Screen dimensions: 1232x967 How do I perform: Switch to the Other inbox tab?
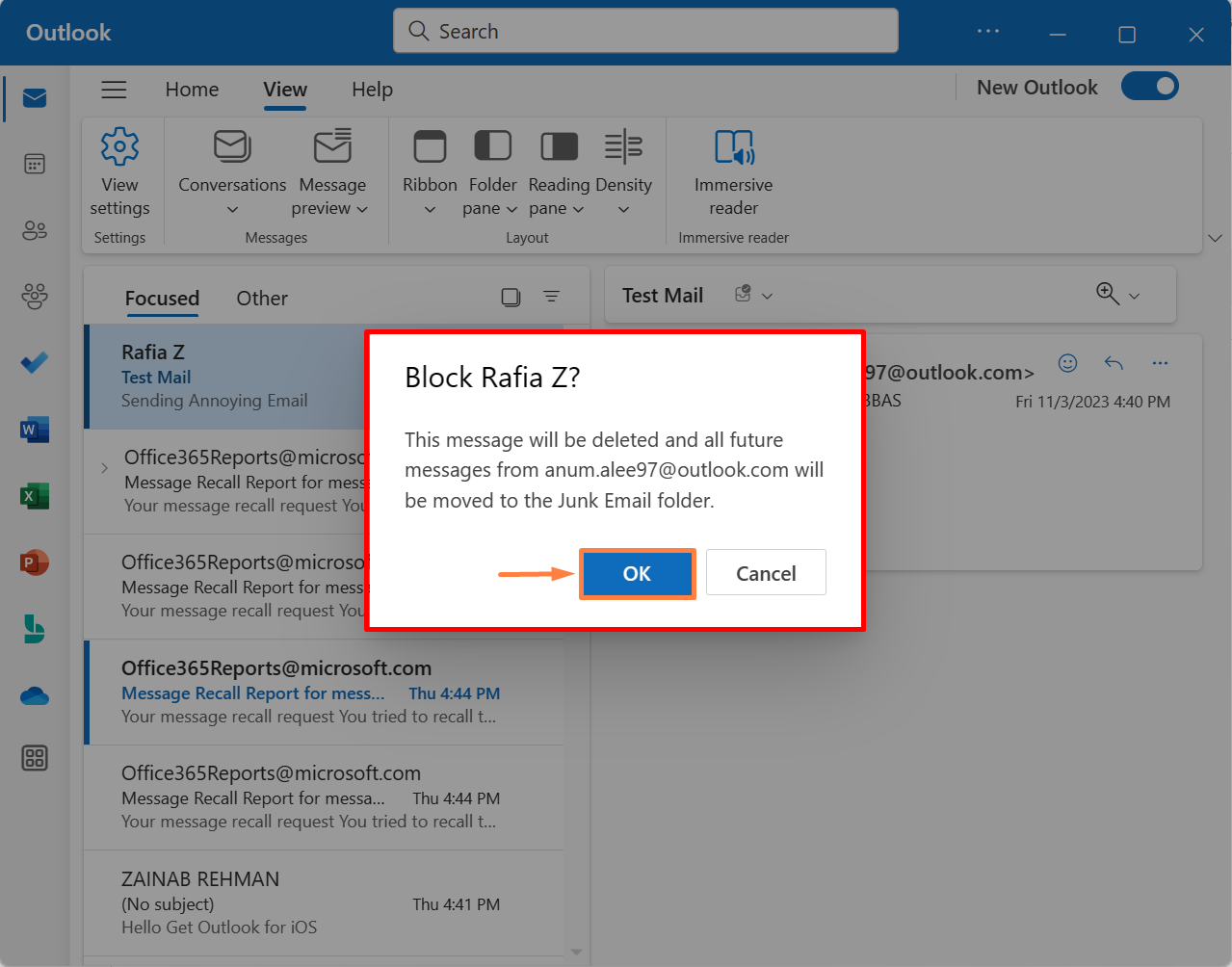262,299
